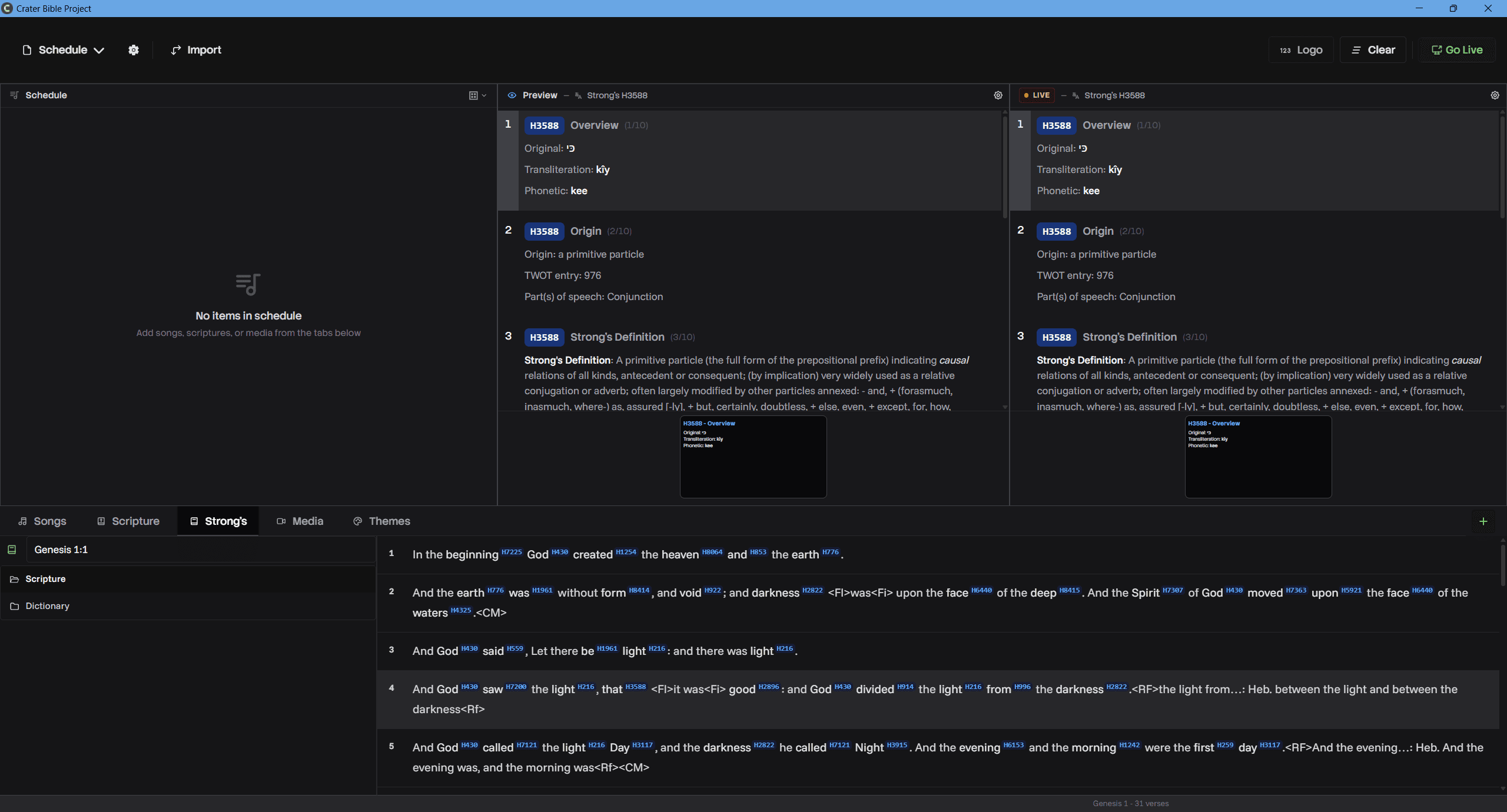Select verse 1 'In the beginning'
Viewport: 1507px width, 812px height.
[938, 554]
